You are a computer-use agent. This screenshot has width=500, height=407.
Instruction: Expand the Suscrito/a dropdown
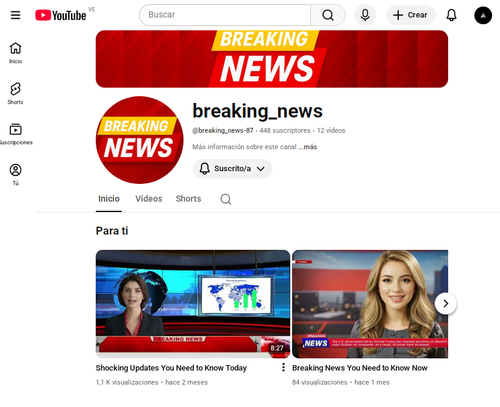232,169
